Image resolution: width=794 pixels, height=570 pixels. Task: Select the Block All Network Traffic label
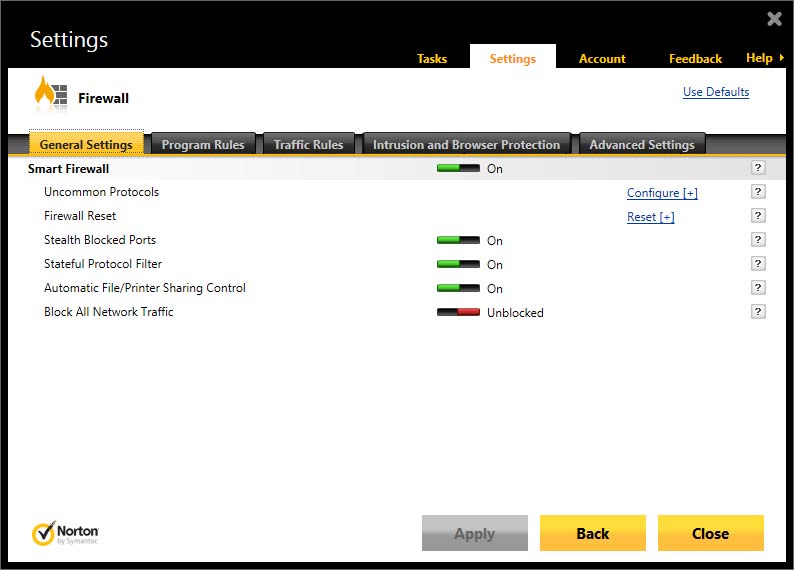click(x=108, y=312)
